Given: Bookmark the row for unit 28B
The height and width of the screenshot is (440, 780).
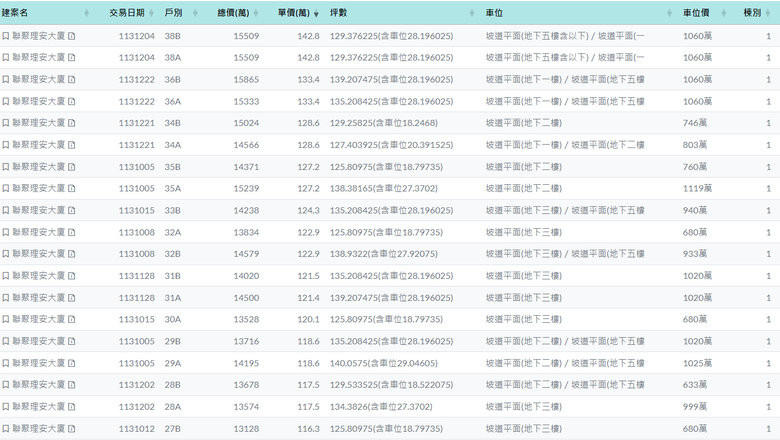Looking at the screenshot, I should tap(5, 385).
